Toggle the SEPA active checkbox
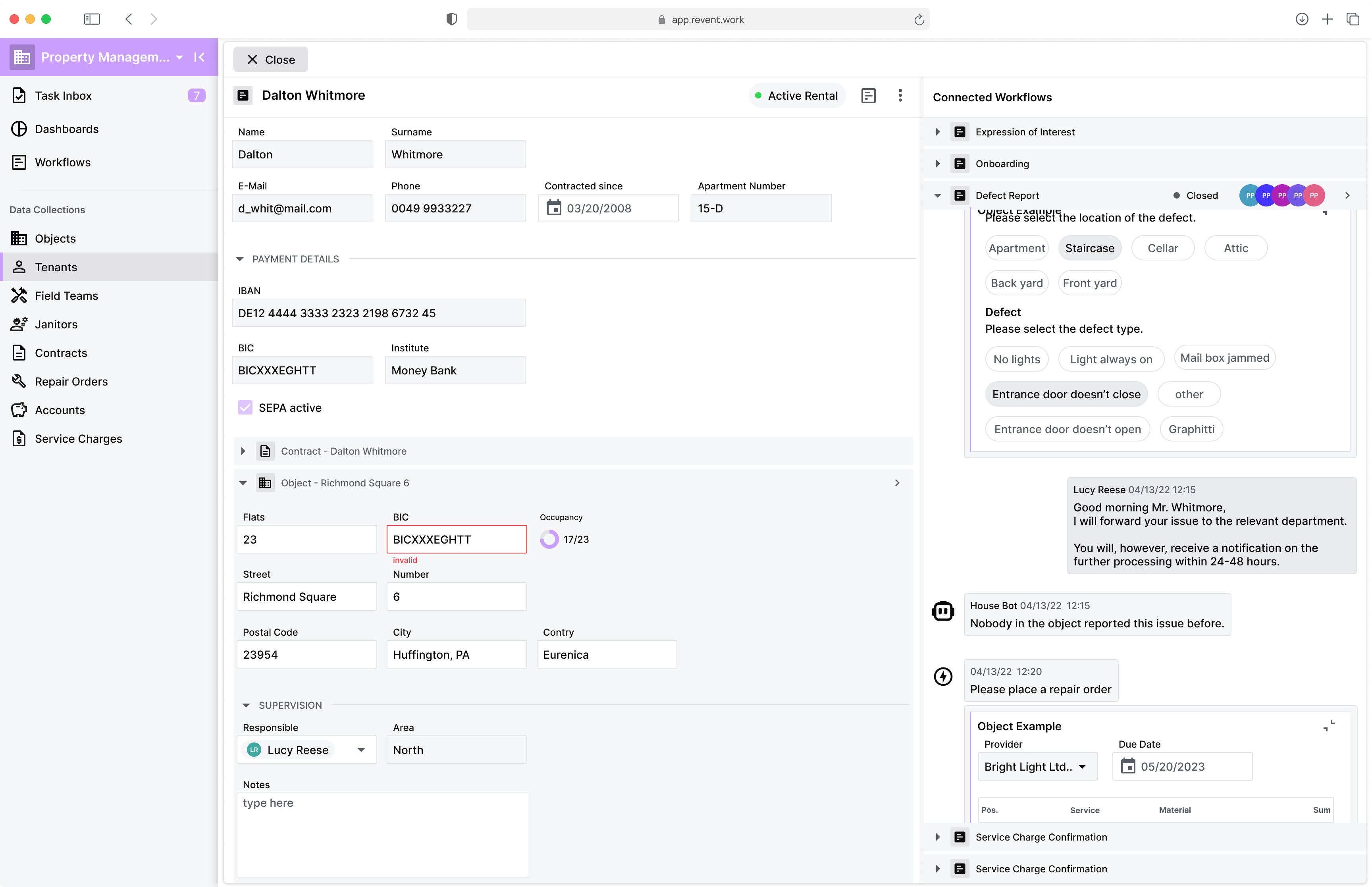The height and width of the screenshot is (887, 1372). (245, 407)
